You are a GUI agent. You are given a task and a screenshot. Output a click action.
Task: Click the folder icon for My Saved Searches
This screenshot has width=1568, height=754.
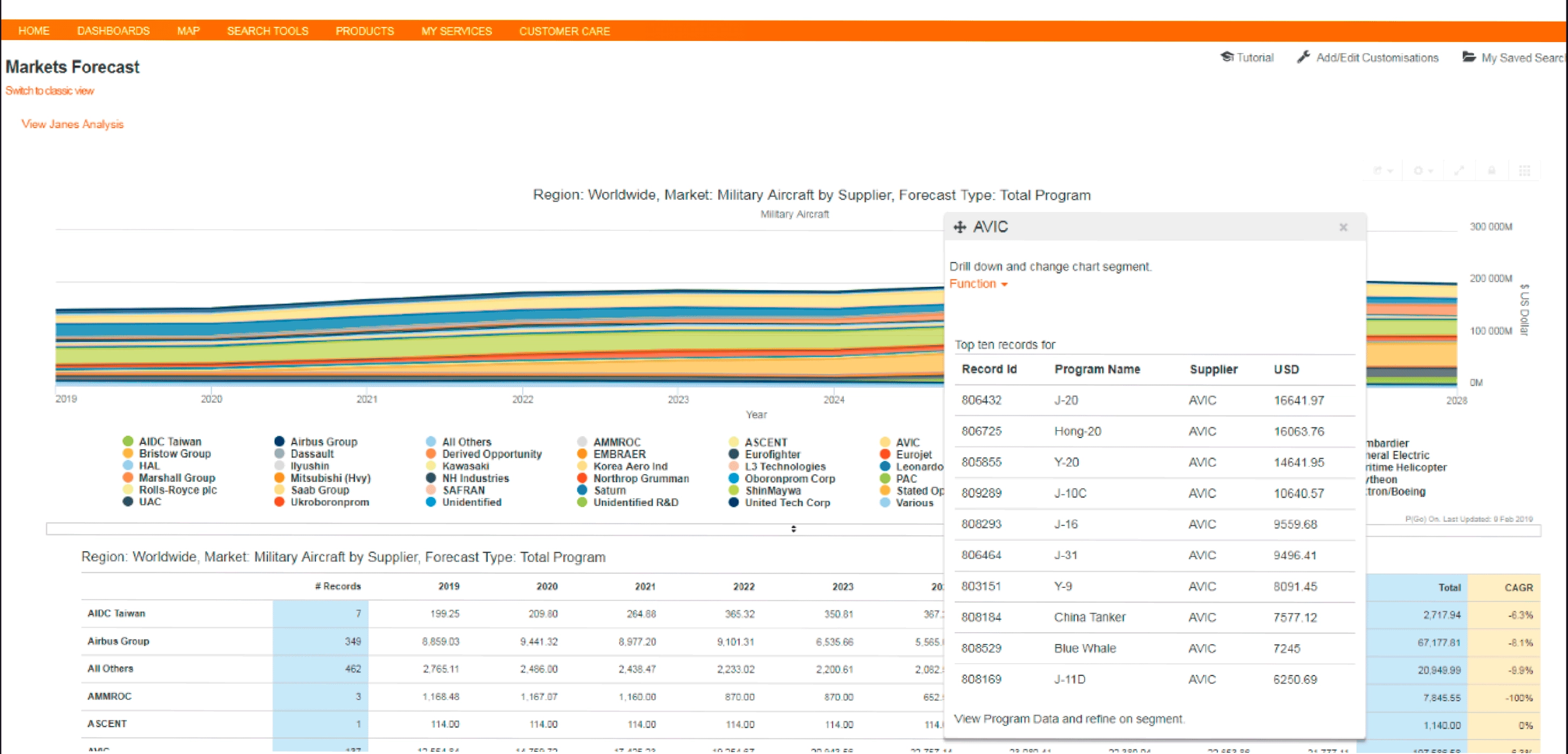[1469, 57]
